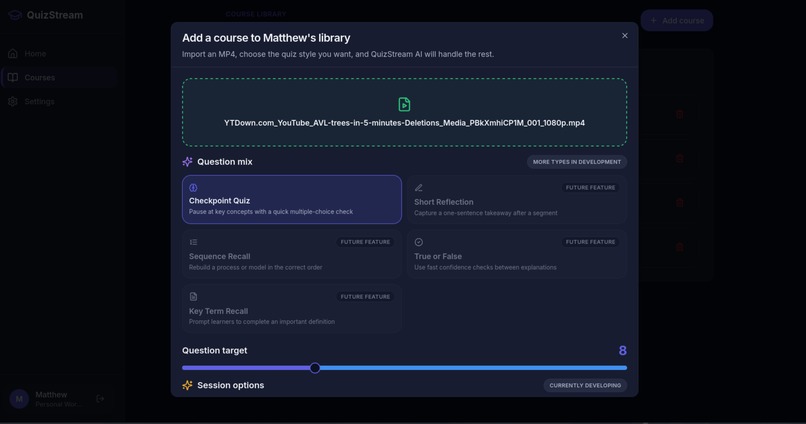806x424 pixels.
Task: Click the Settings gear icon in sidebar
Action: (13, 102)
